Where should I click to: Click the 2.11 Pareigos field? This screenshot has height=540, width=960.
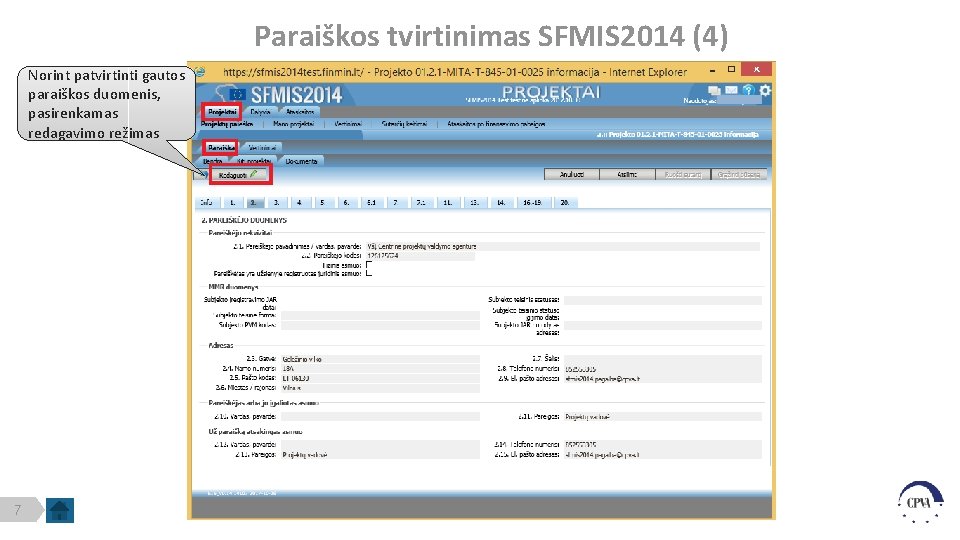(x=662, y=416)
